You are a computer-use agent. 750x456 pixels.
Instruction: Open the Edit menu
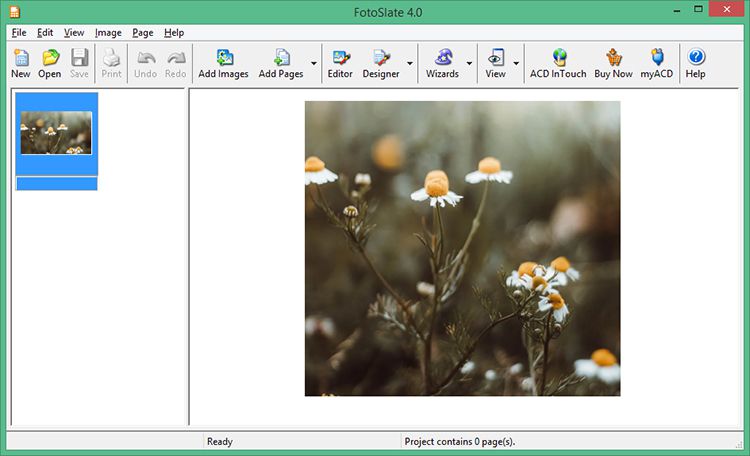45,33
